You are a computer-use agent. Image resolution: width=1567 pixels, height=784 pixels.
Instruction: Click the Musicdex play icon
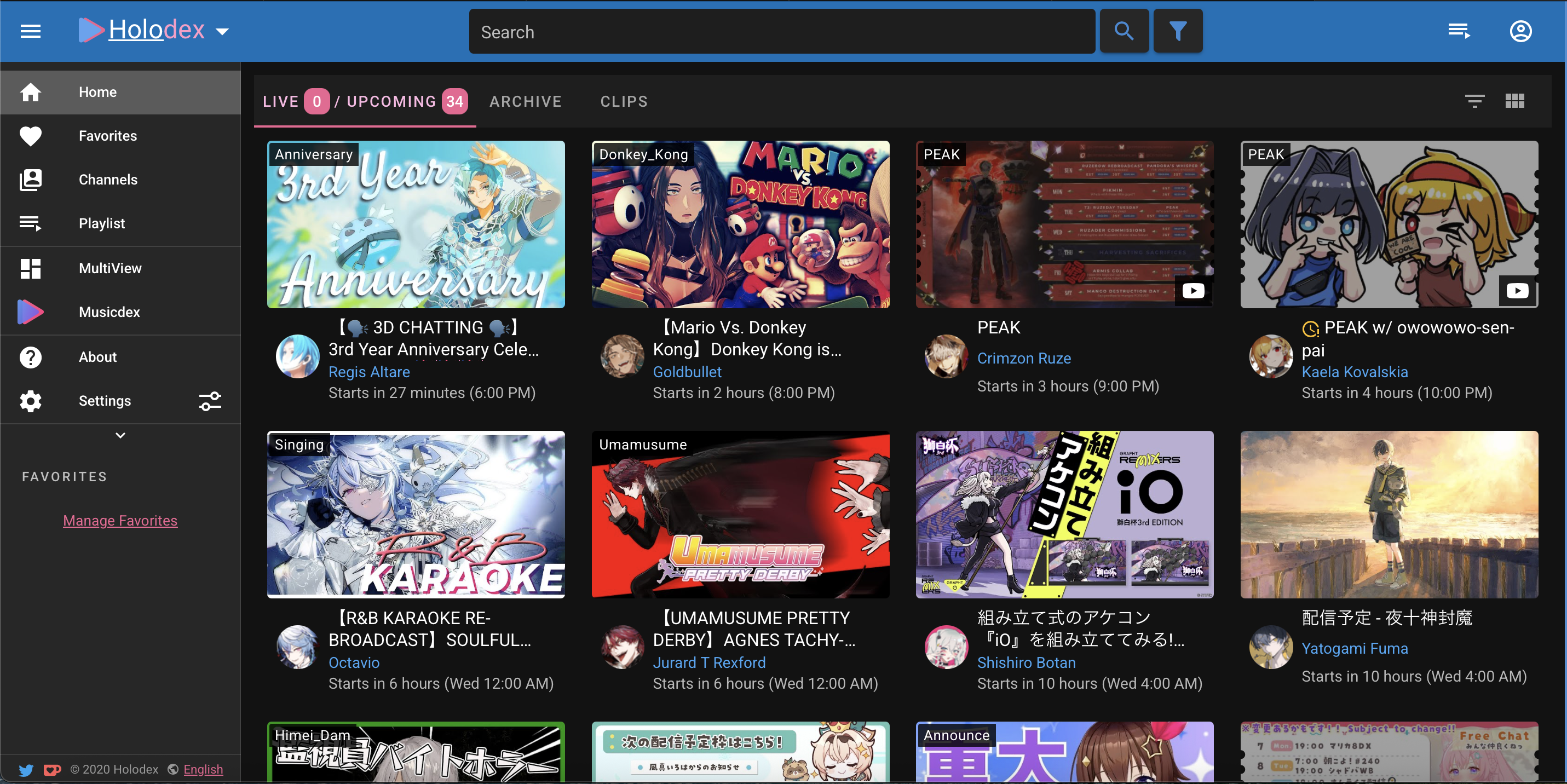point(31,312)
